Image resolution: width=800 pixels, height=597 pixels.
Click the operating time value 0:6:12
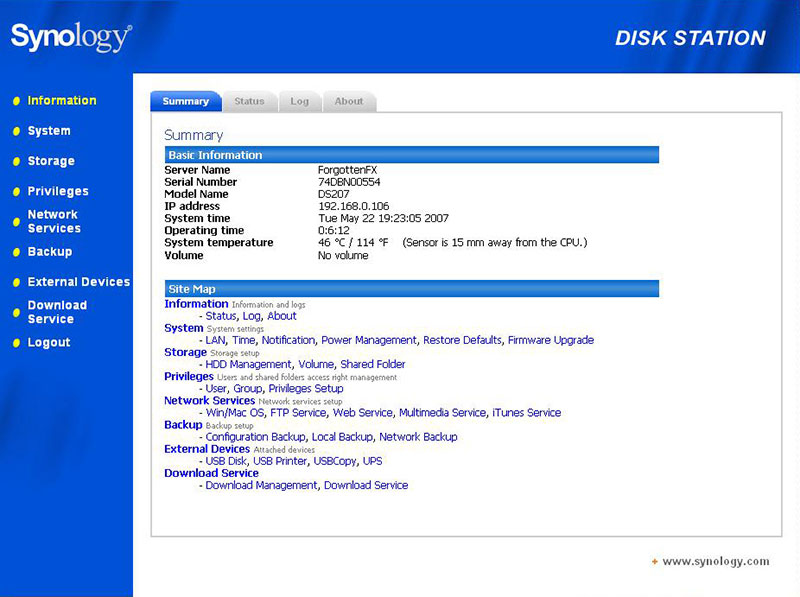click(x=334, y=230)
